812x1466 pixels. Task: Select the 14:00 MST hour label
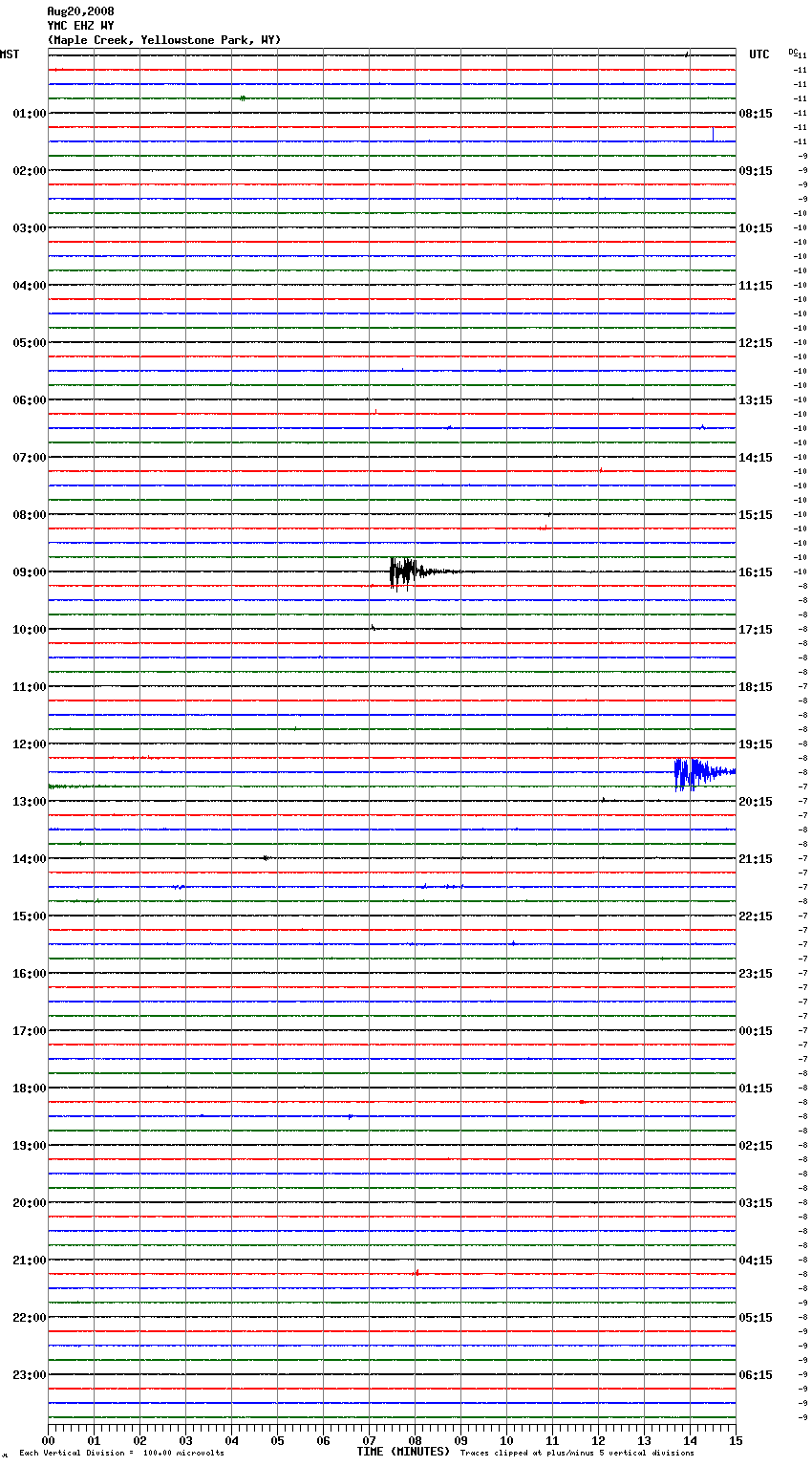29,859
